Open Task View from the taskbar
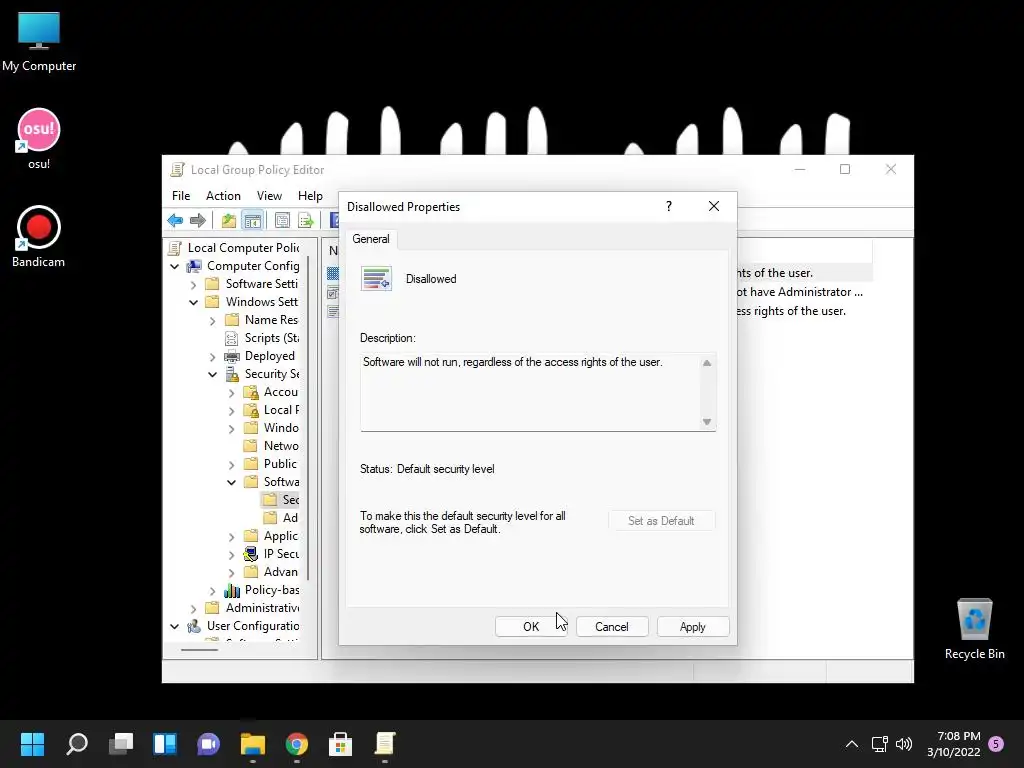The height and width of the screenshot is (768, 1024). [121, 744]
